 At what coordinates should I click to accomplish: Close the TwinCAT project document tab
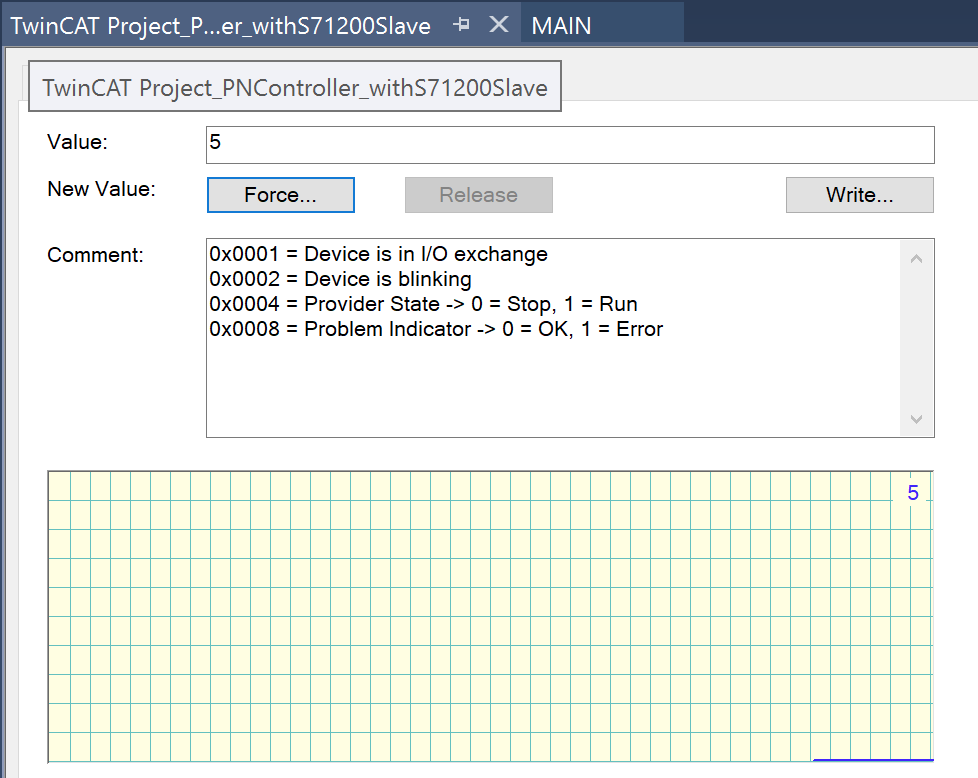coord(499,25)
